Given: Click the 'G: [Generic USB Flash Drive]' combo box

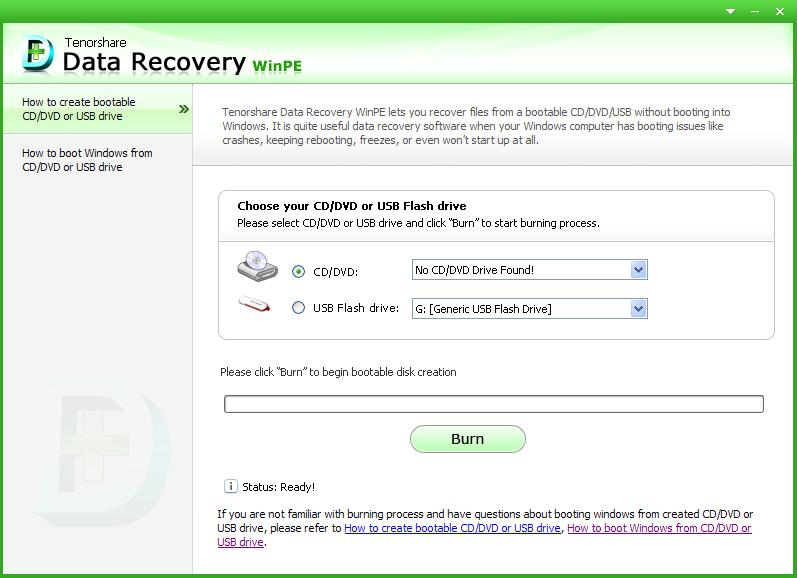Looking at the screenshot, I should click(x=520, y=309).
